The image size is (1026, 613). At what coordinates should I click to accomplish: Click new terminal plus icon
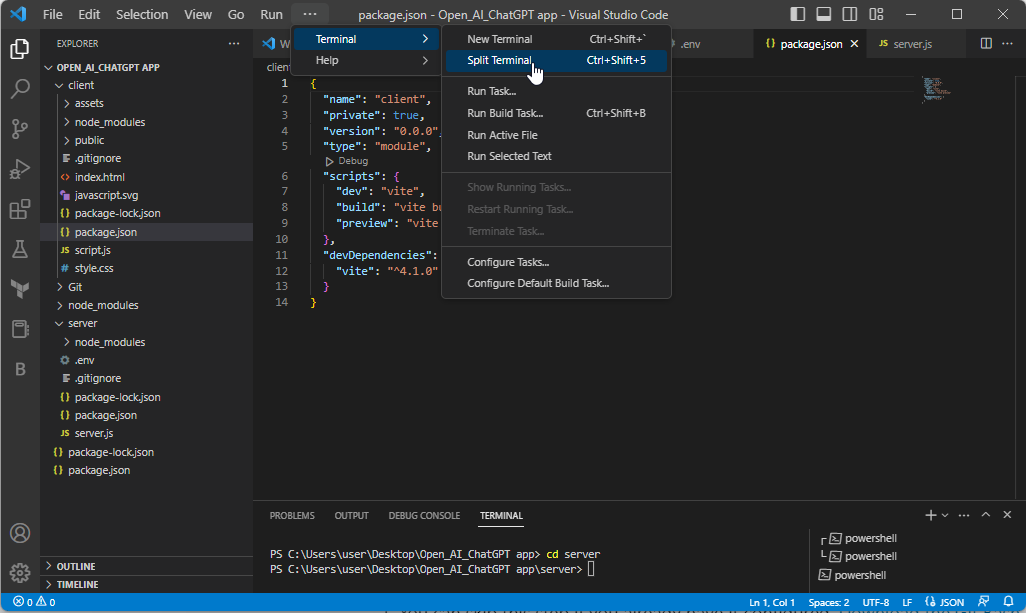[x=930, y=516]
